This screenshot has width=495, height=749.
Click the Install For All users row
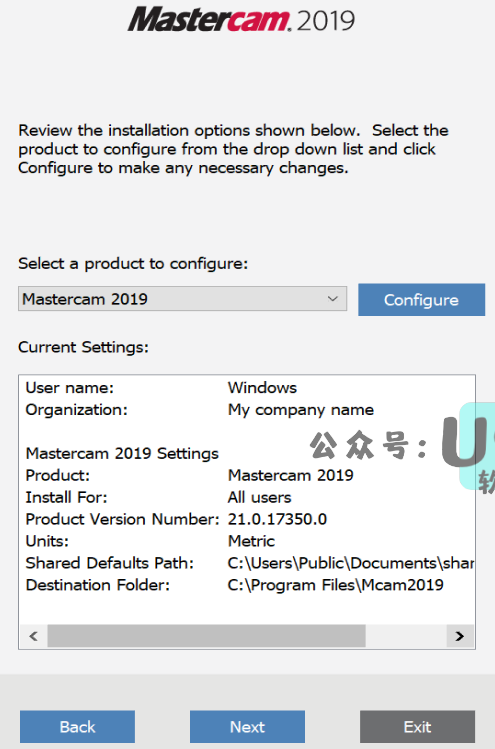[158, 497]
